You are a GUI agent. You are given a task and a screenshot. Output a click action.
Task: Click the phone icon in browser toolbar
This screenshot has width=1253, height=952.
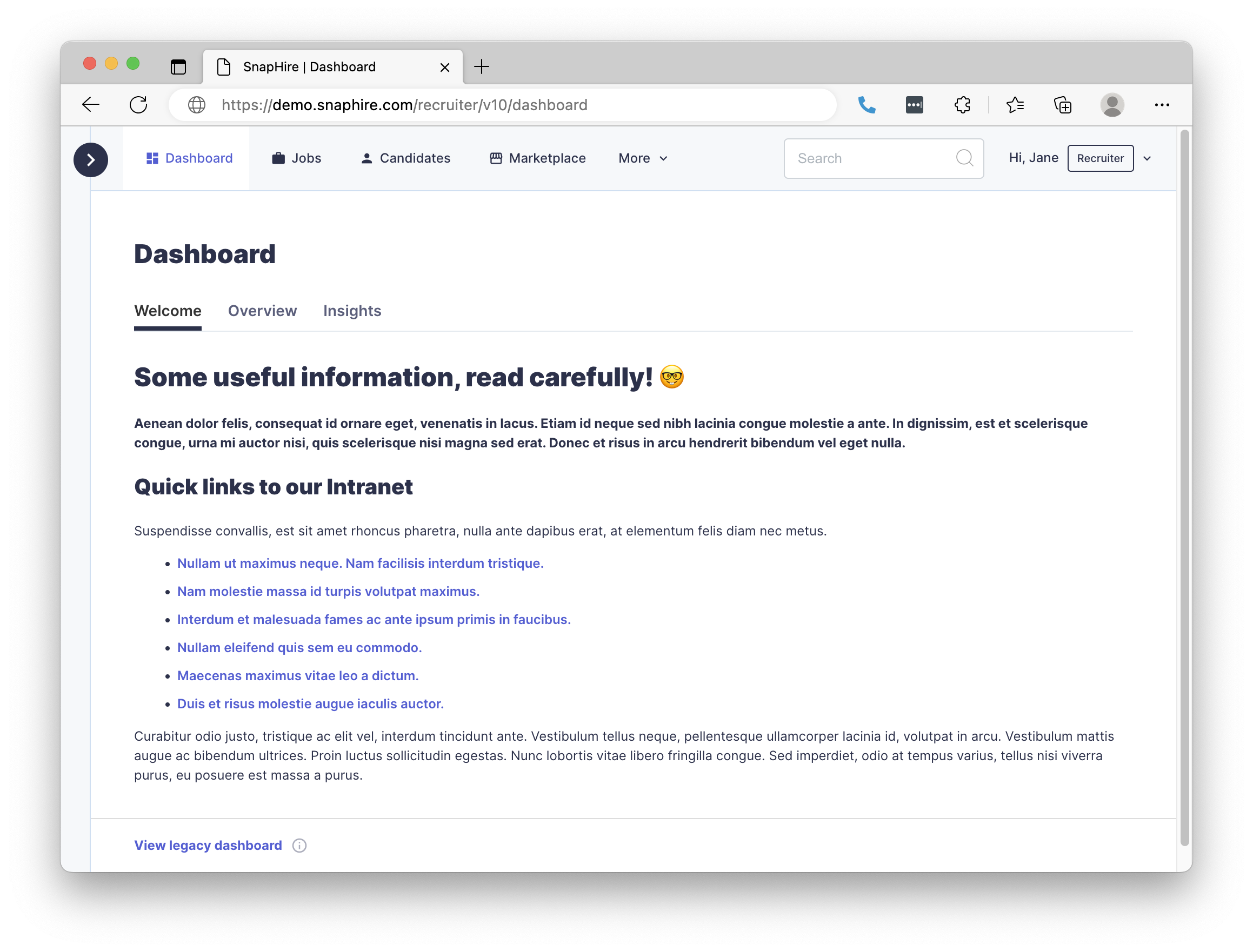pyautogui.click(x=867, y=105)
